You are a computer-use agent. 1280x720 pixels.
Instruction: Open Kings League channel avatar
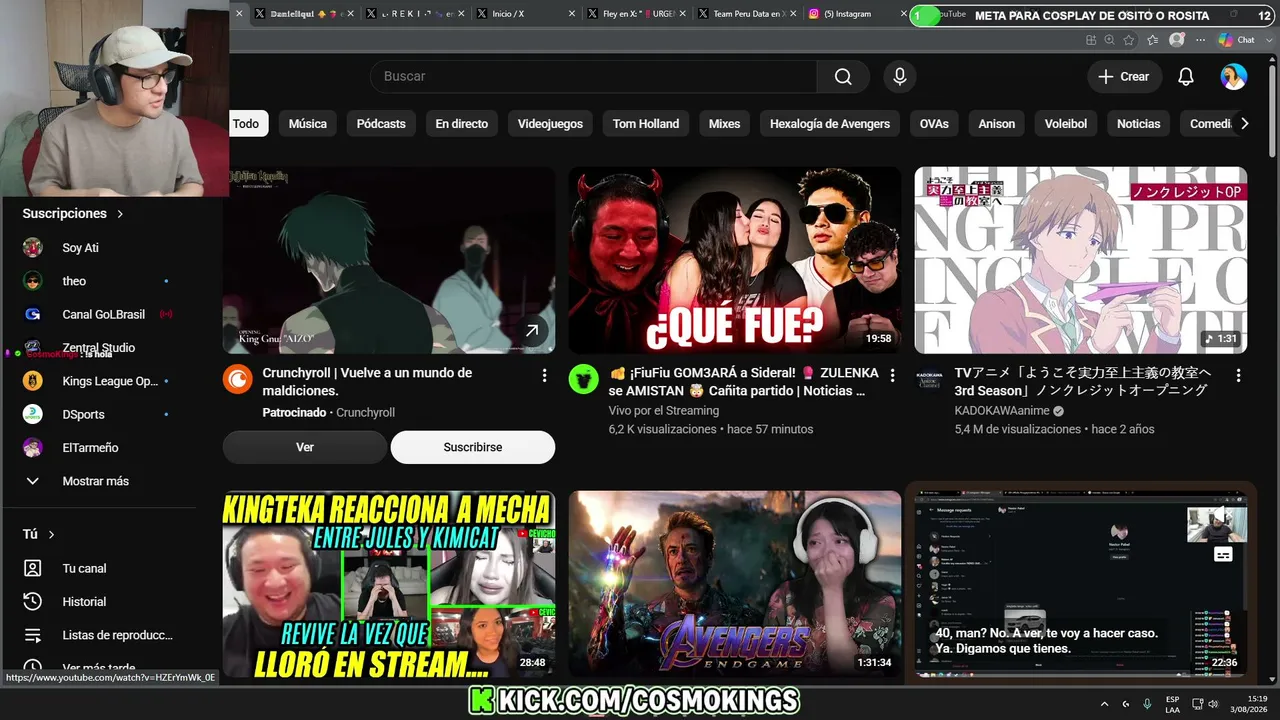33,381
